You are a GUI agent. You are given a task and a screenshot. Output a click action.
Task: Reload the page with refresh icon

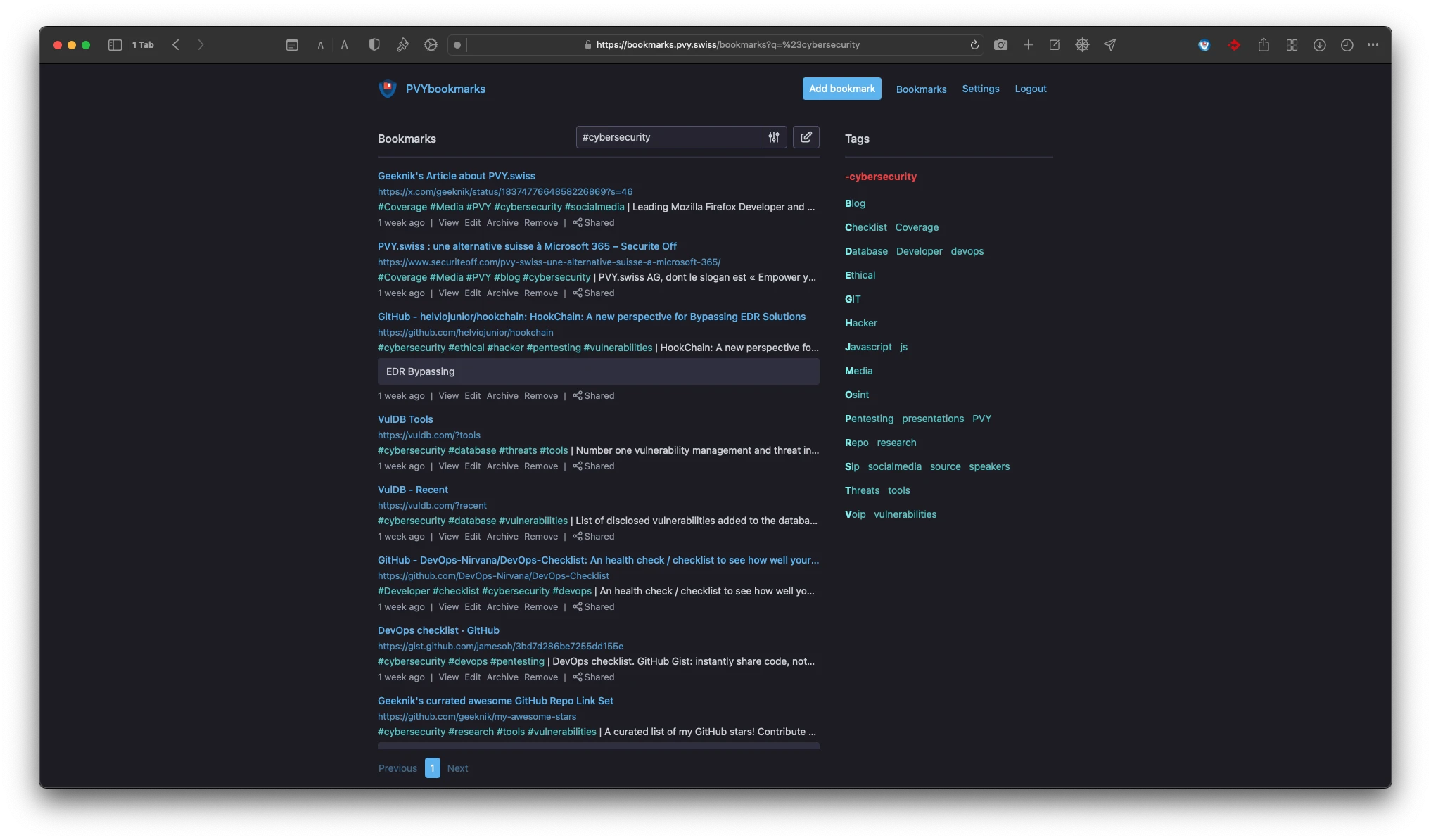[x=974, y=45]
